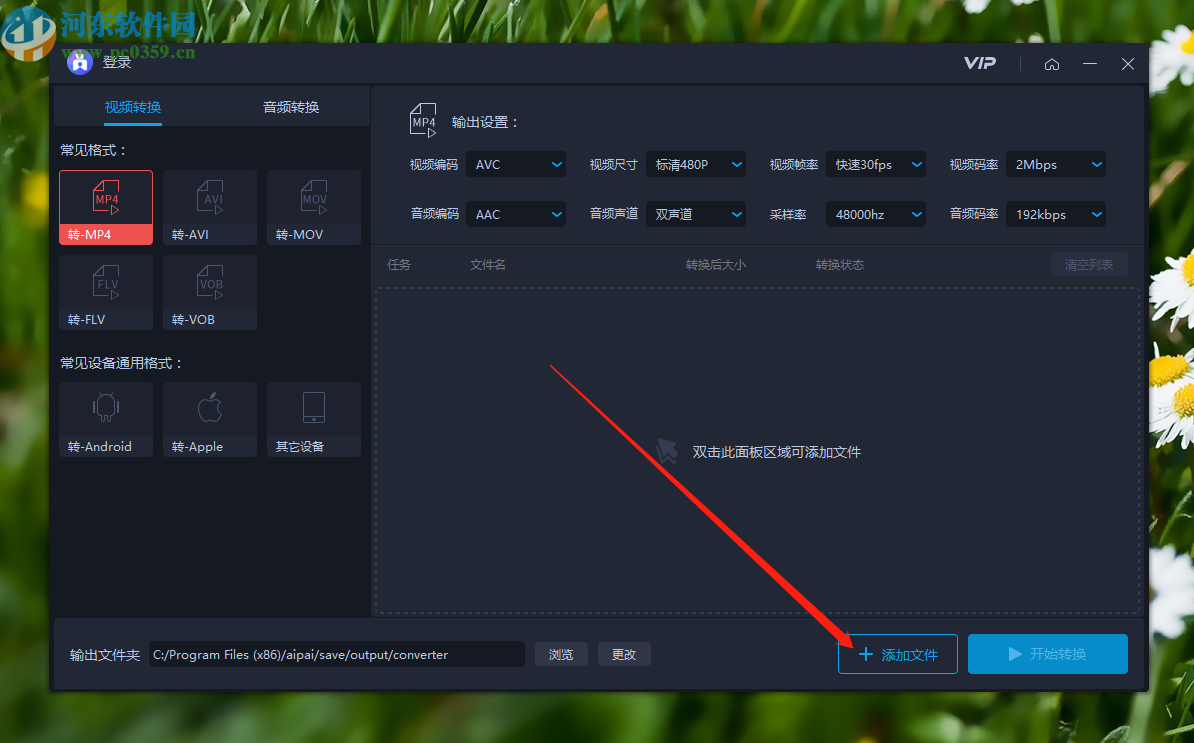Click the 双击此面板区域可添加文件 drop area text
Screen dimensions: 1194x743
777,452
